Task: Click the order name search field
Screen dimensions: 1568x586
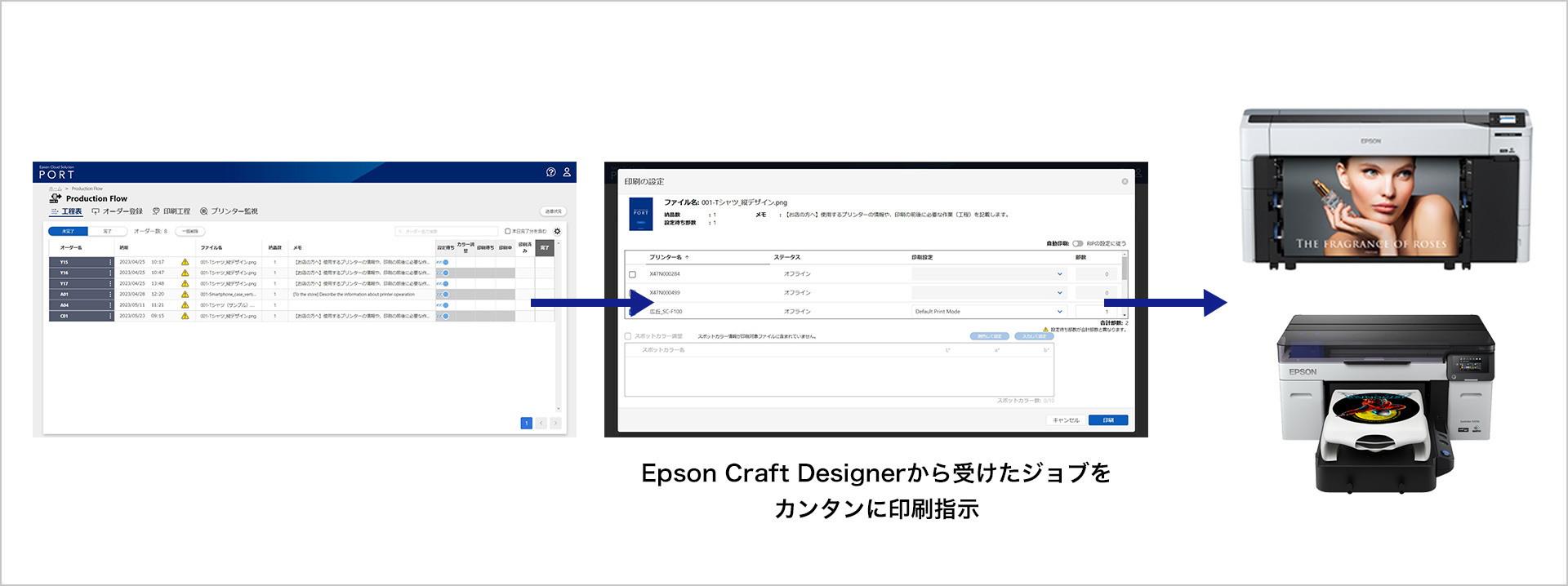Action: coord(448,232)
